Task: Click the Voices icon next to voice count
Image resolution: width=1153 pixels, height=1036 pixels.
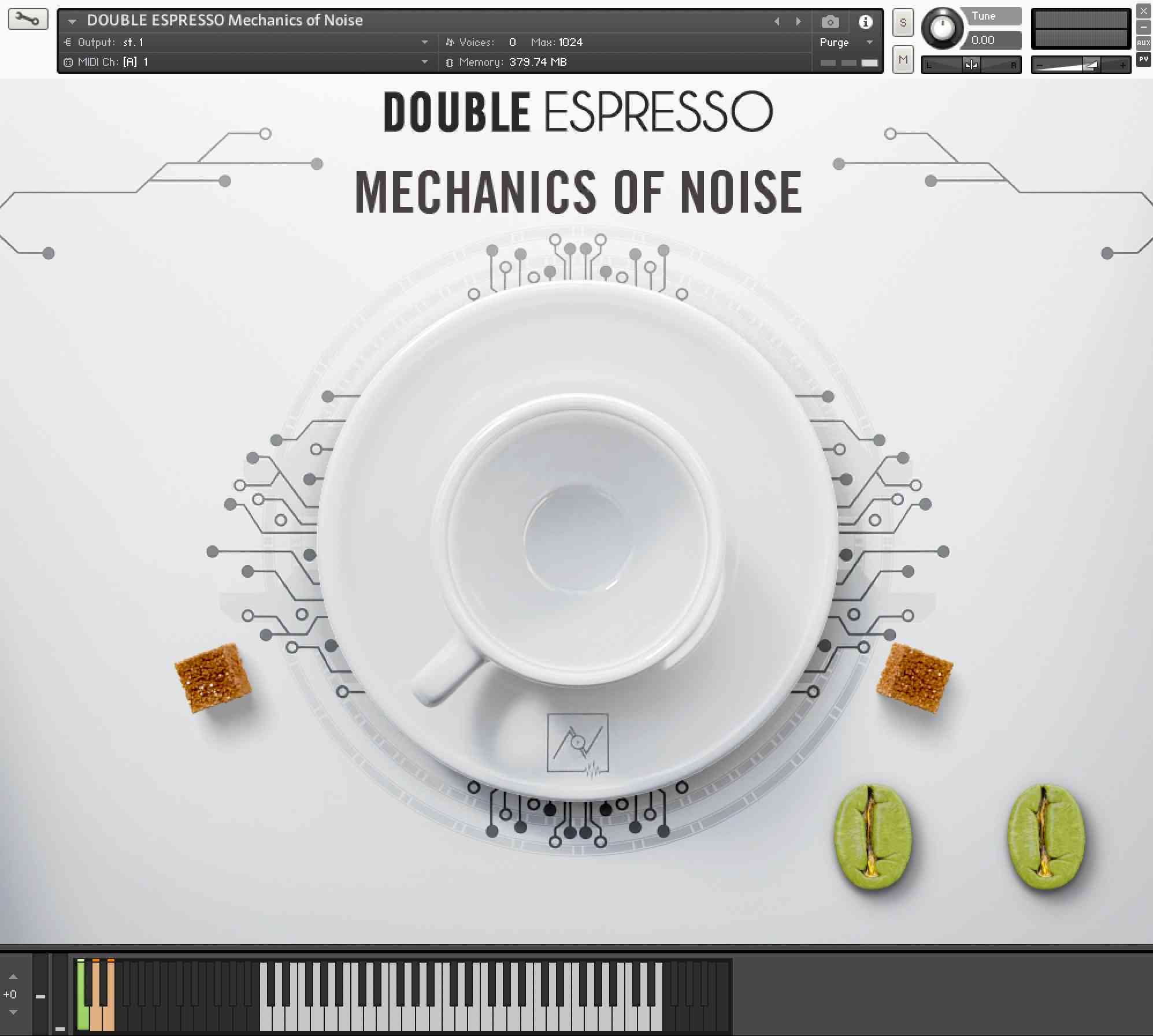Action: pyautogui.click(x=450, y=42)
